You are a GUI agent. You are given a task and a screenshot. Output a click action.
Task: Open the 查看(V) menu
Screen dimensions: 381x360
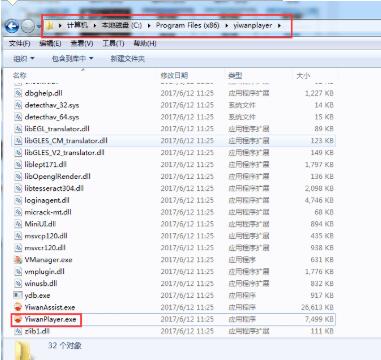click(x=82, y=44)
